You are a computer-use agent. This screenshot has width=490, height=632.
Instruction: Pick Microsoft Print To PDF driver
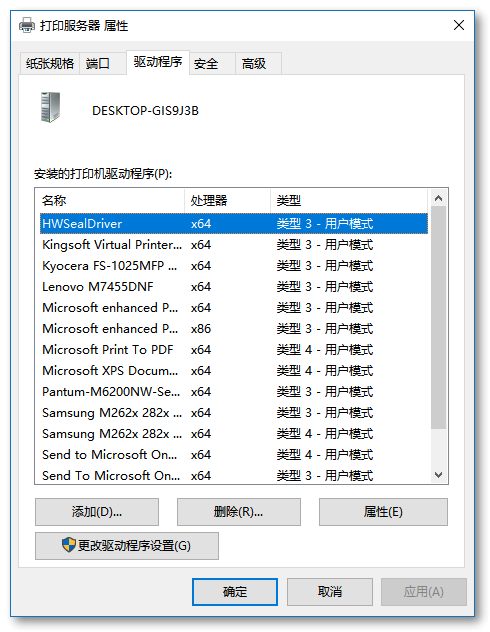tap(234, 349)
